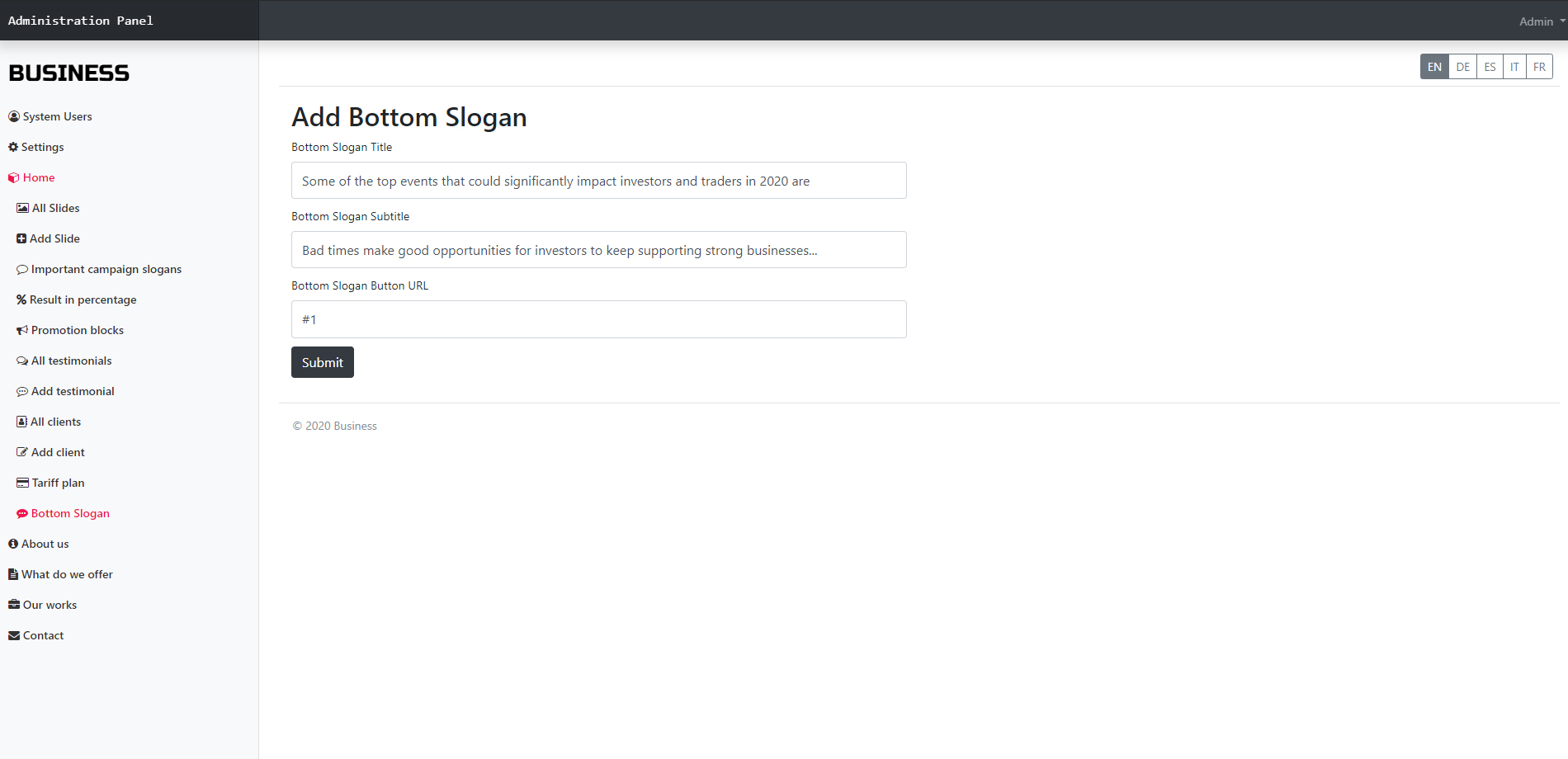The image size is (1568, 759).
Task: Click the Administration Panel header title
Action: point(81,21)
